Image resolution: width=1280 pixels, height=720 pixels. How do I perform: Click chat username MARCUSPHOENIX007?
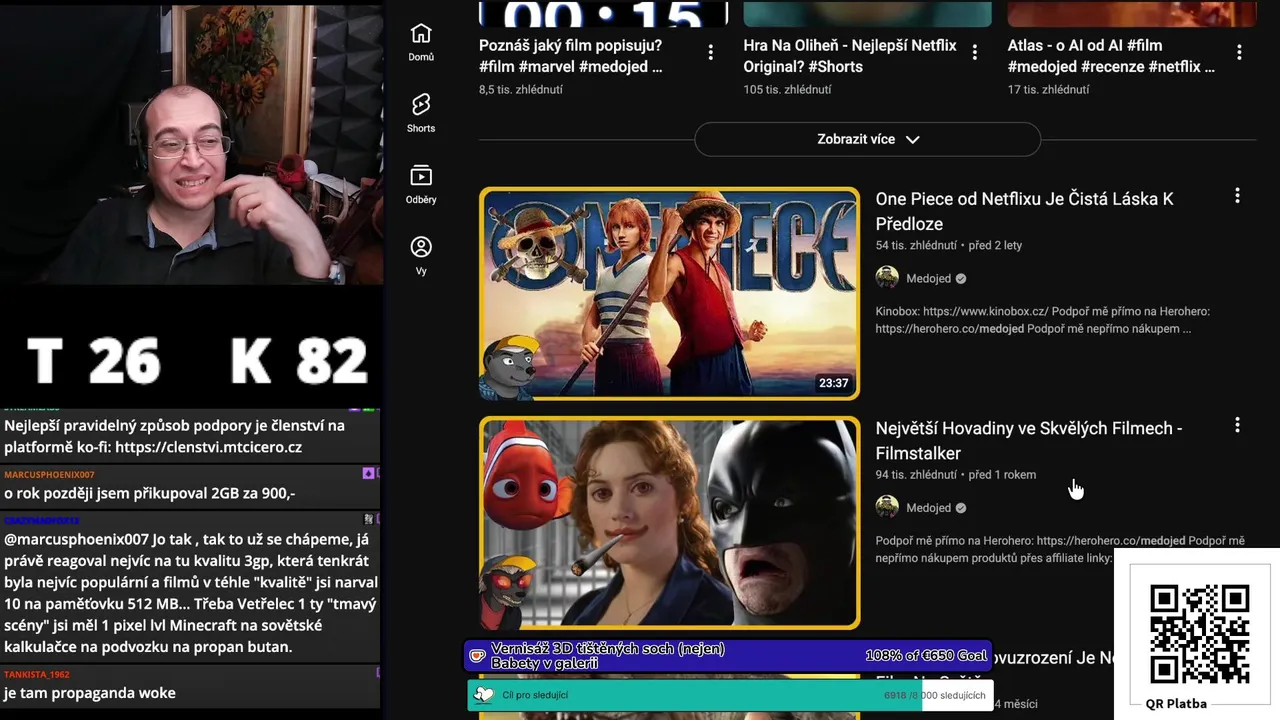click(49, 474)
